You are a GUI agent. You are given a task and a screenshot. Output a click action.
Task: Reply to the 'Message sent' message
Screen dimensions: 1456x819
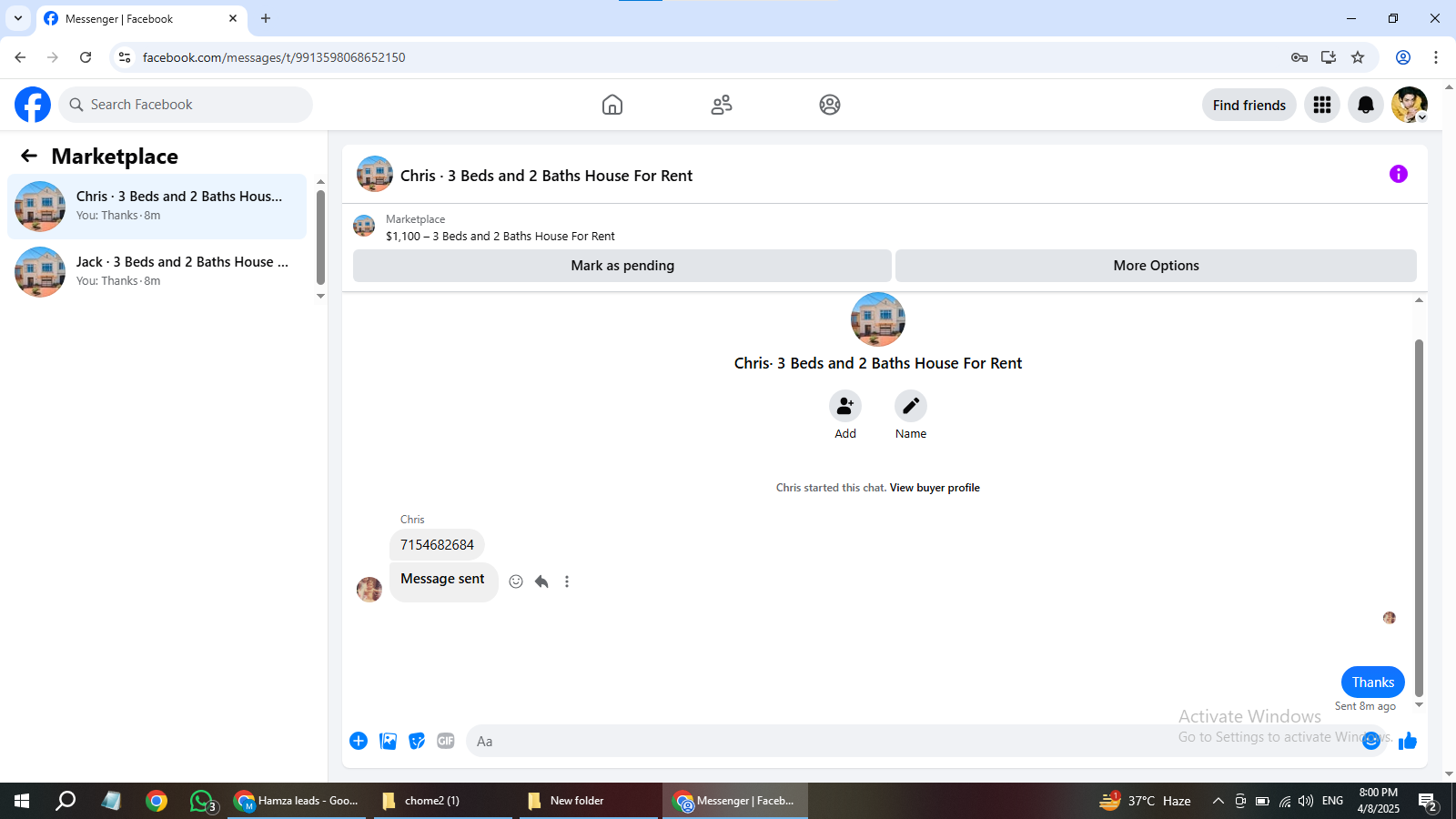(541, 581)
